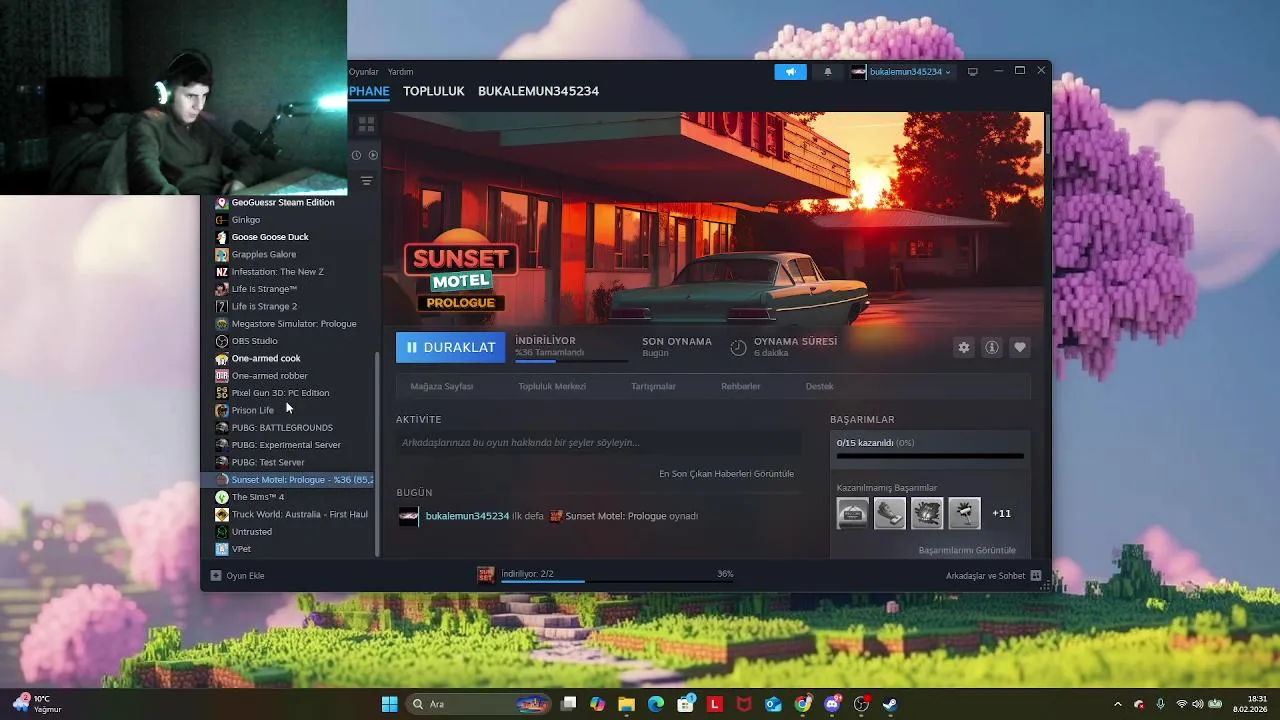Toggle the ready-to-play filter icon
This screenshot has width=1280, height=720.
pyautogui.click(x=373, y=155)
